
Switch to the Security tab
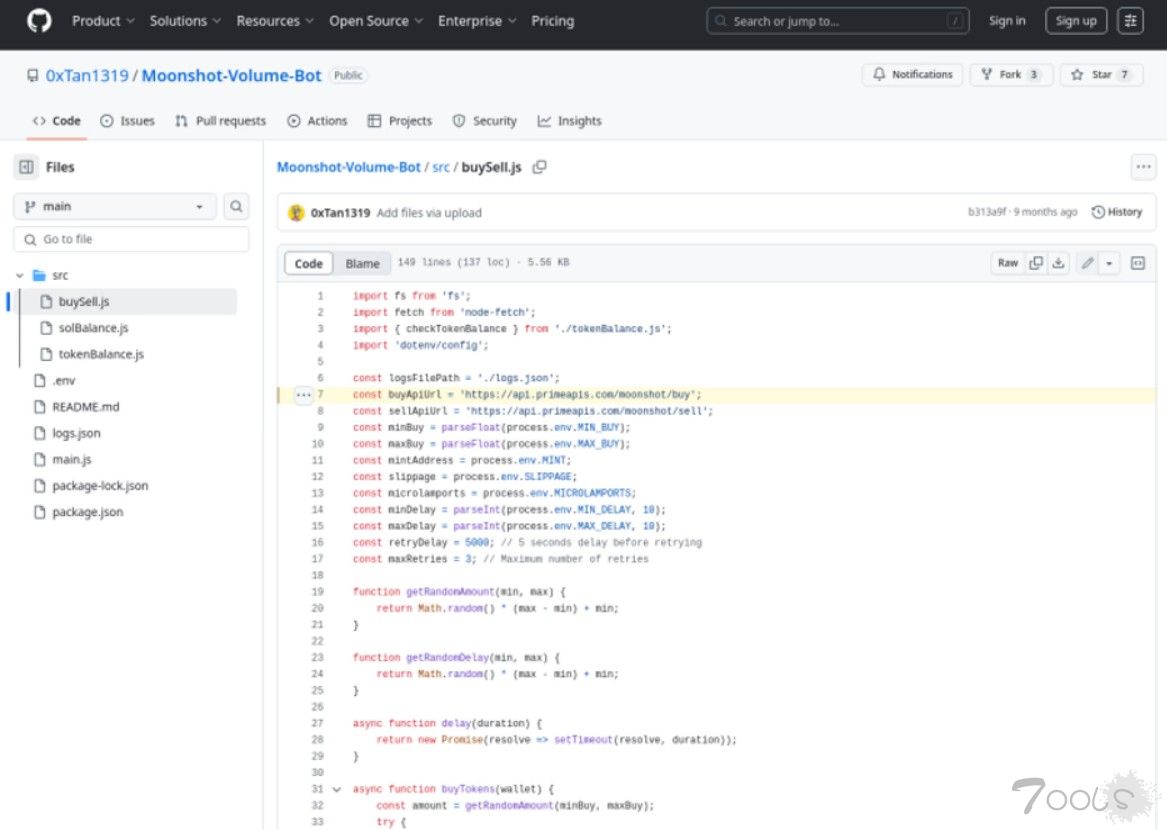pos(485,121)
